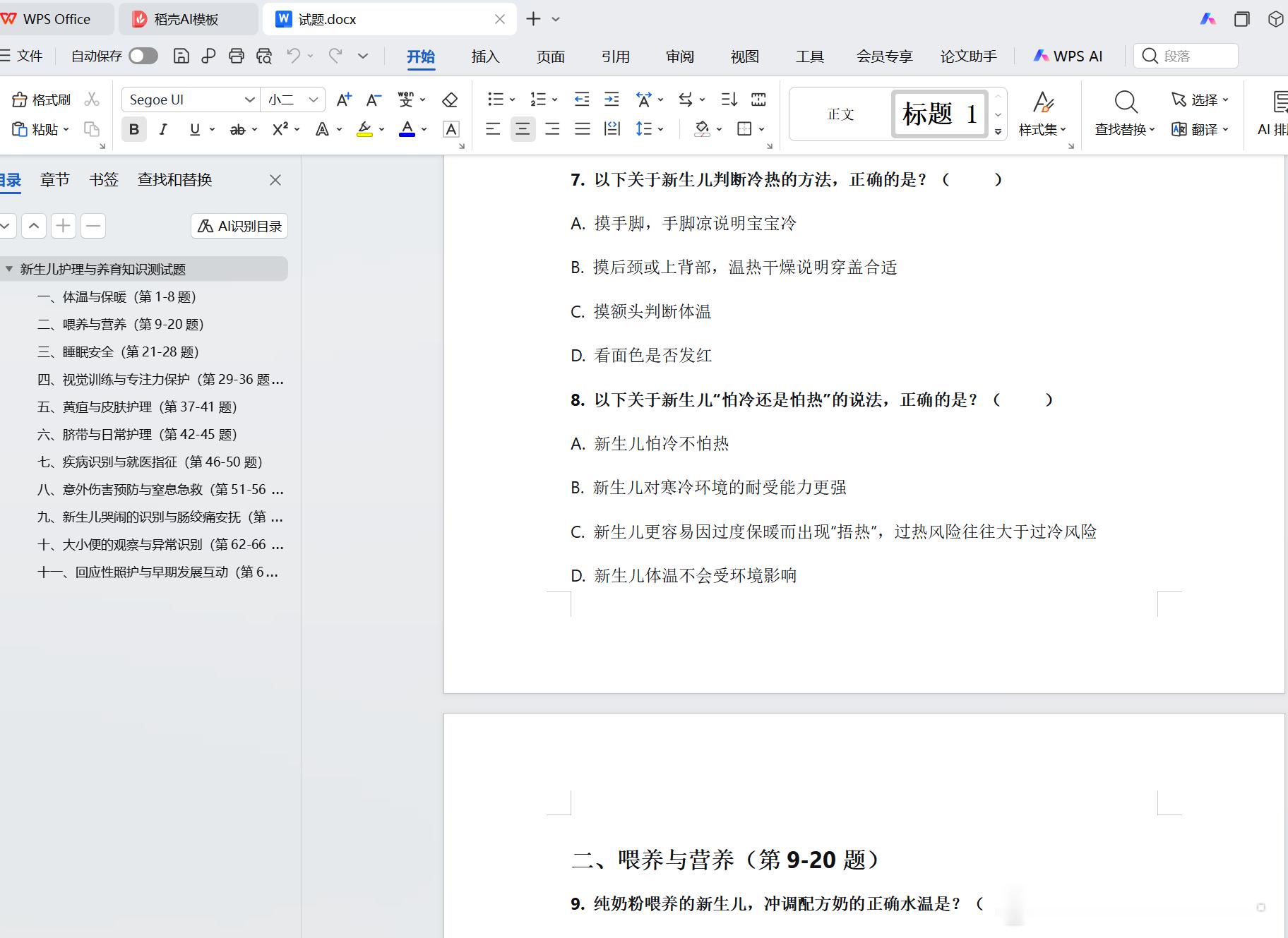Open the 小二 font size dropdown

314,100
